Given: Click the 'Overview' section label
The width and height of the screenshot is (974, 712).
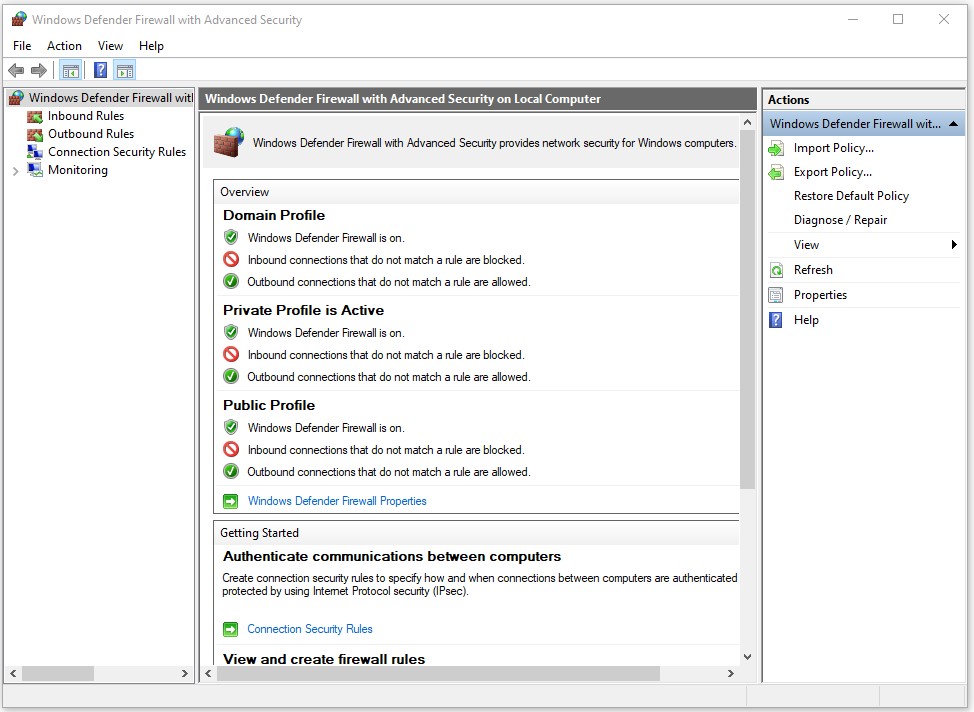Looking at the screenshot, I should pyautogui.click(x=245, y=192).
